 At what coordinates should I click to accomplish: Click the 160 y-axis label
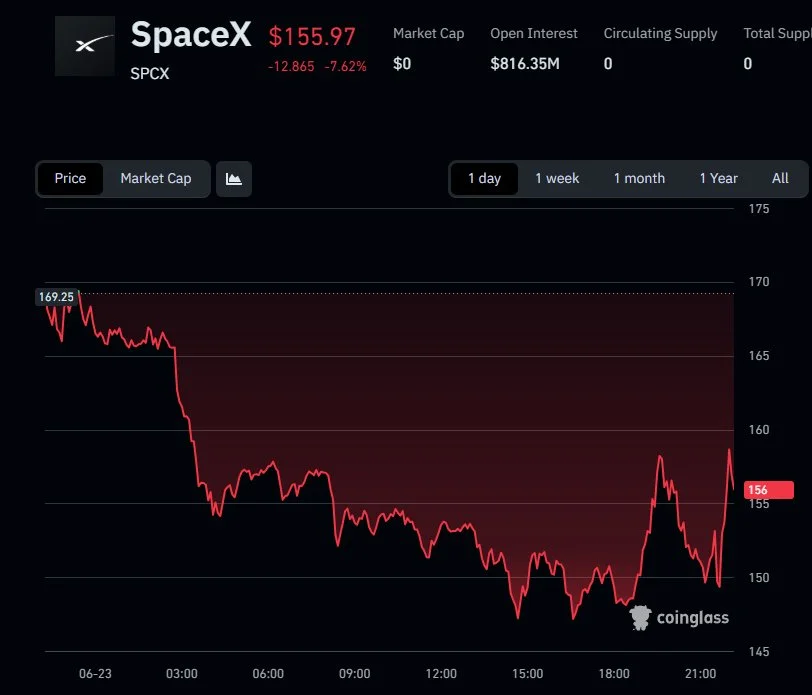(x=759, y=430)
